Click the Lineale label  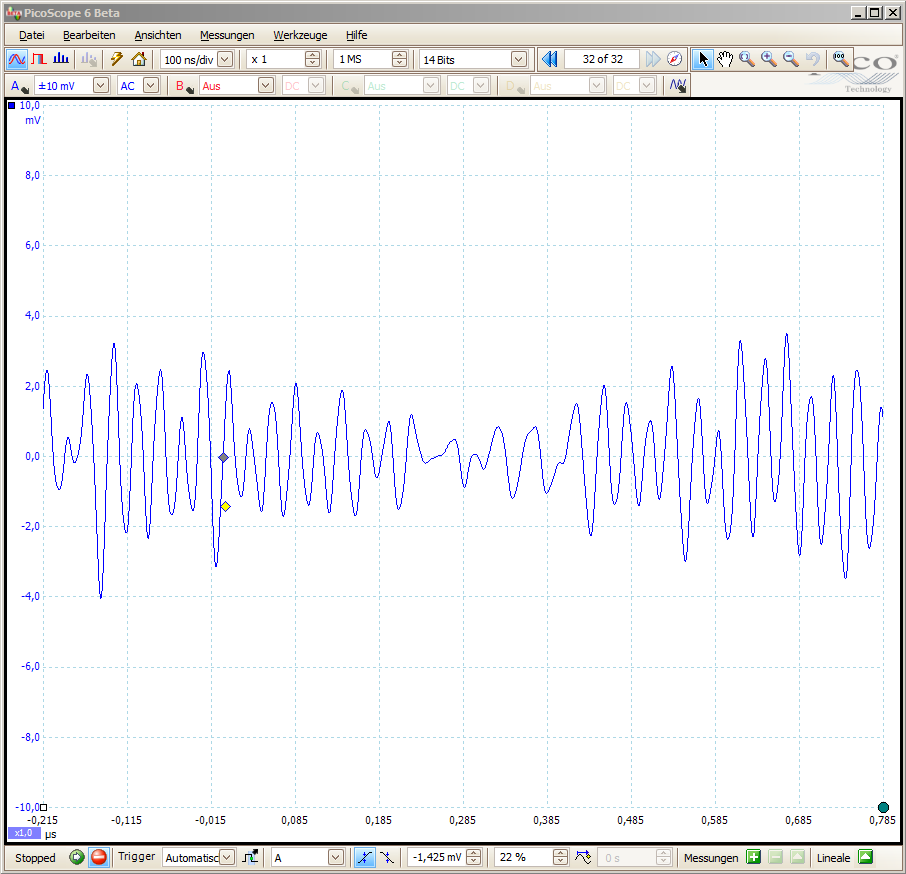pyautogui.click(x=833, y=858)
